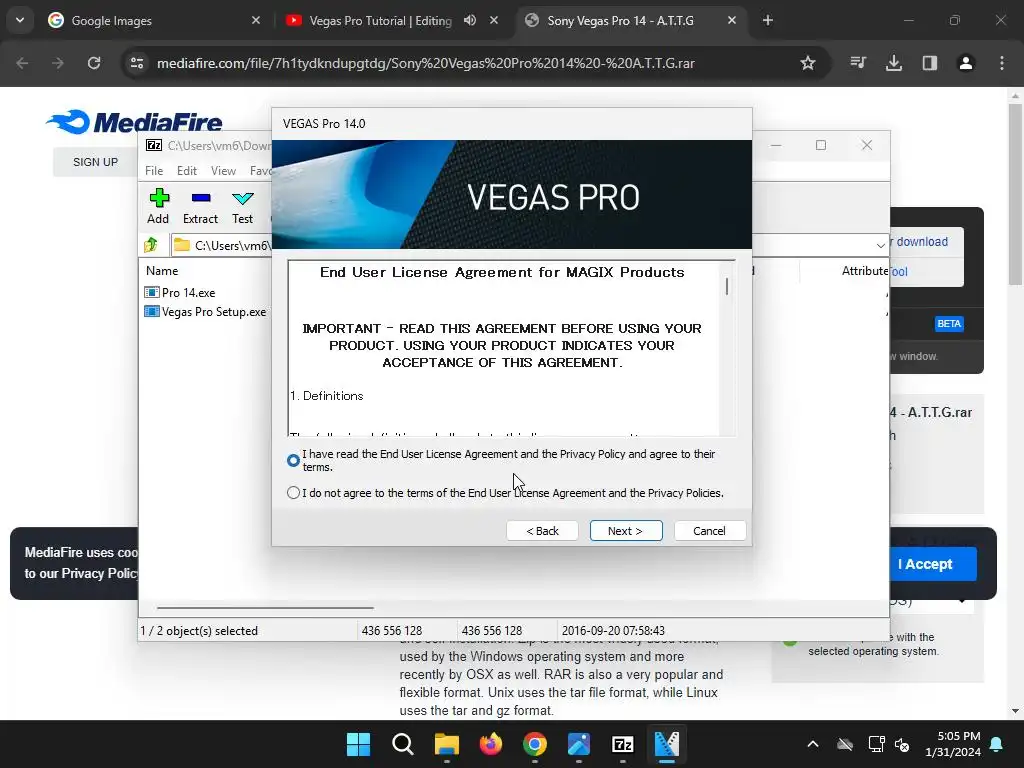Open the tab search dropdown arrow

(x=20, y=20)
